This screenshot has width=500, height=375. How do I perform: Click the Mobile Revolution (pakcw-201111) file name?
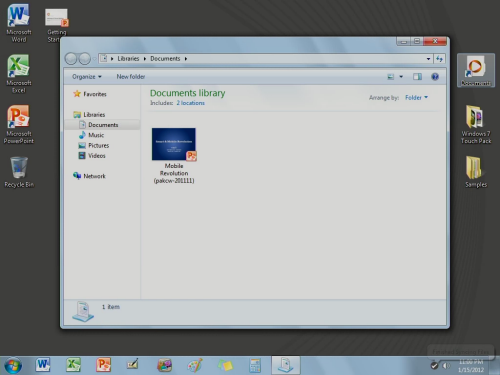(174, 173)
